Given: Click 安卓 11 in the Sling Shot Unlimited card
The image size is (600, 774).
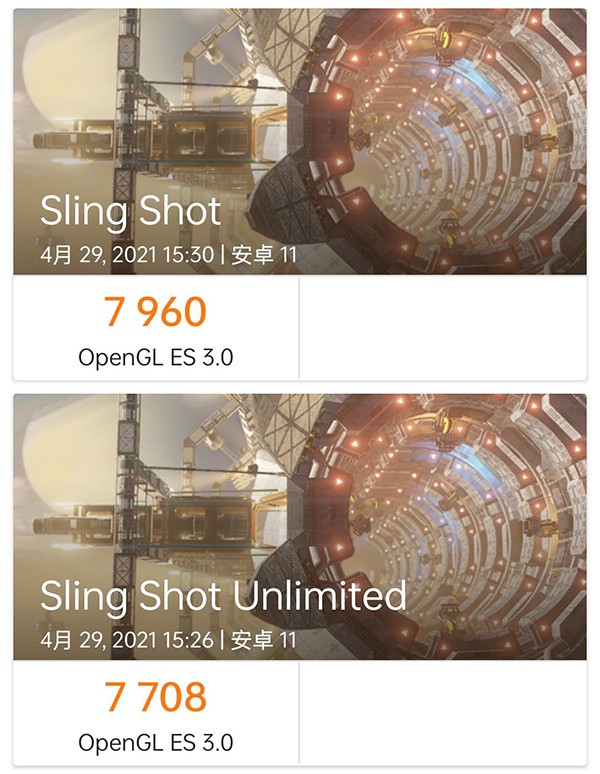Looking at the screenshot, I should pyautogui.click(x=264, y=639).
